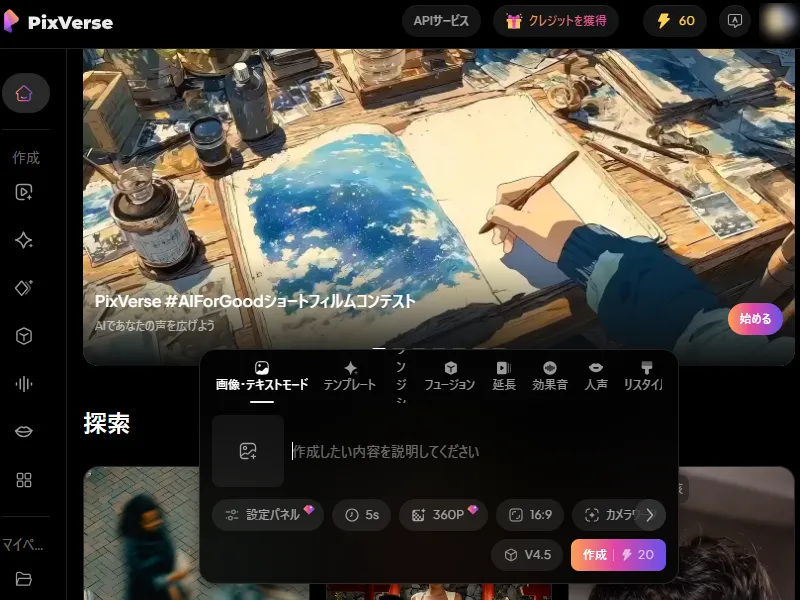Switch to フュージョン tab
The width and height of the screenshot is (800, 600).
[x=450, y=378]
